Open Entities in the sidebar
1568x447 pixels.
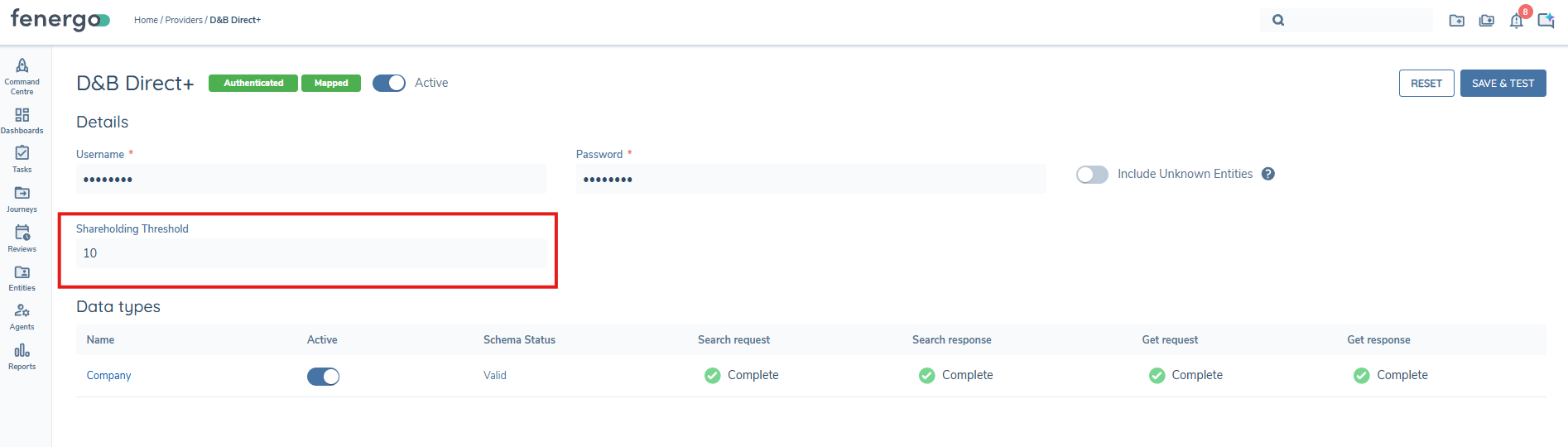22,272
